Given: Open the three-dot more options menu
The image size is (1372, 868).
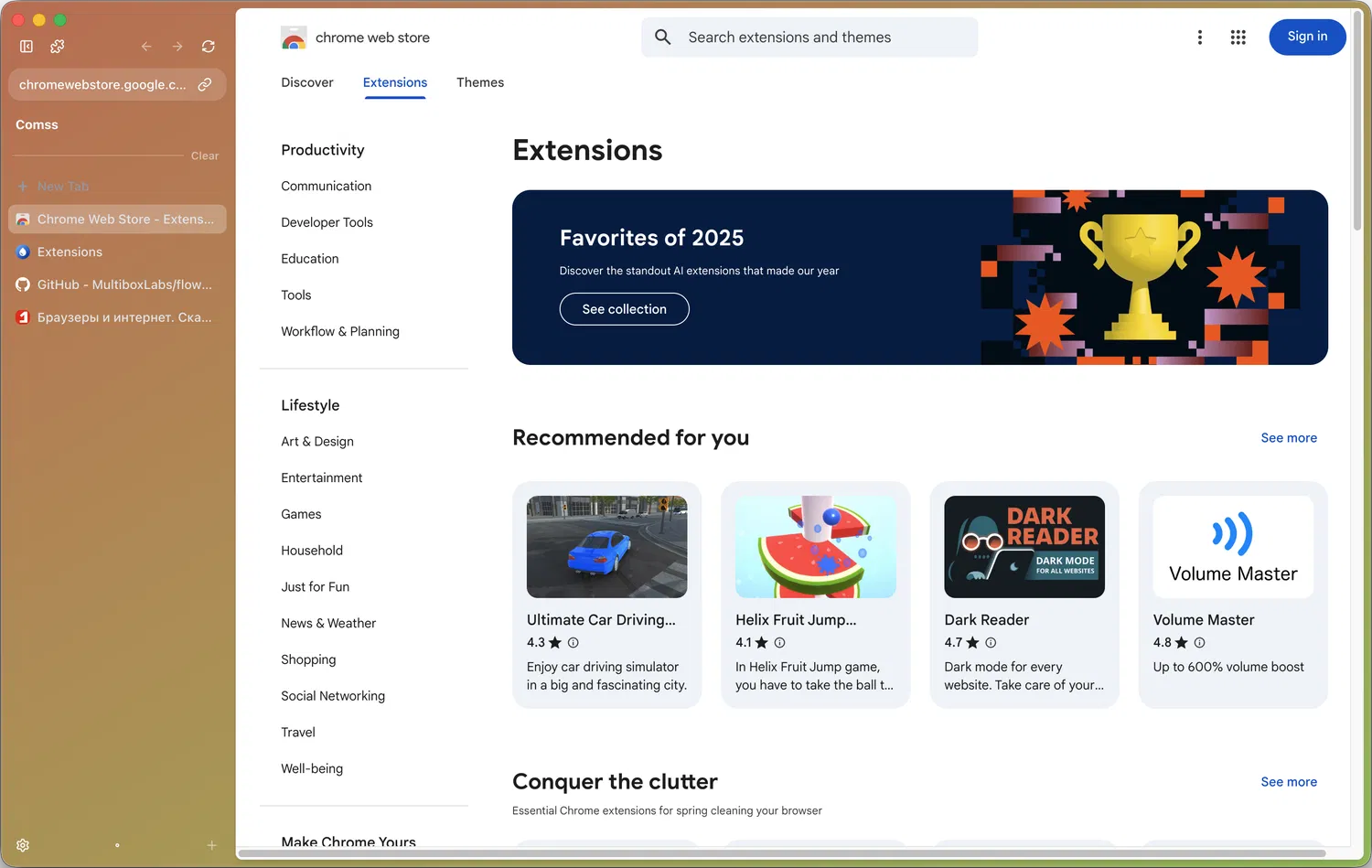Looking at the screenshot, I should click(1200, 38).
